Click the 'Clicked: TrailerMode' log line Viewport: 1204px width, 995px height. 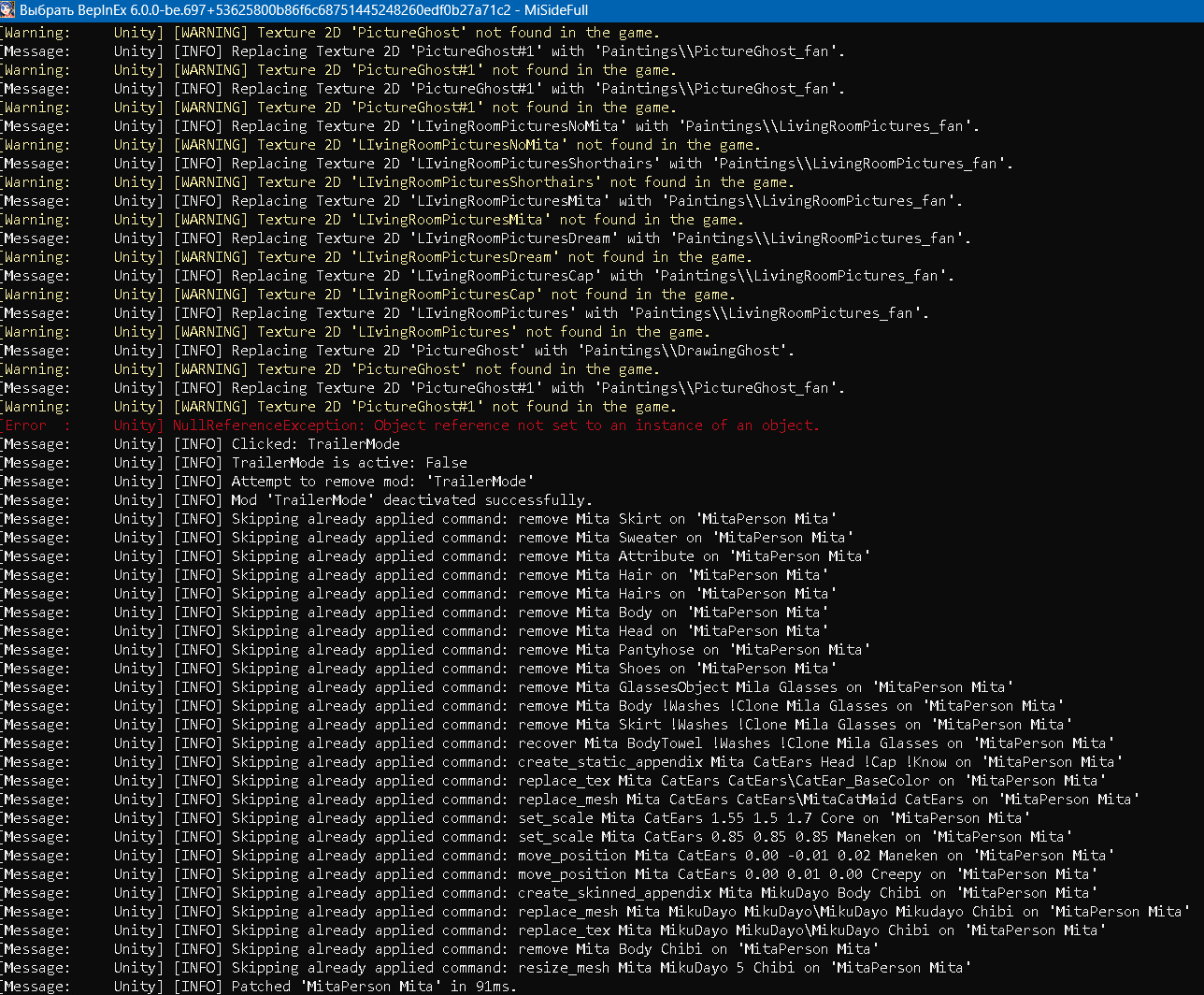[315, 444]
